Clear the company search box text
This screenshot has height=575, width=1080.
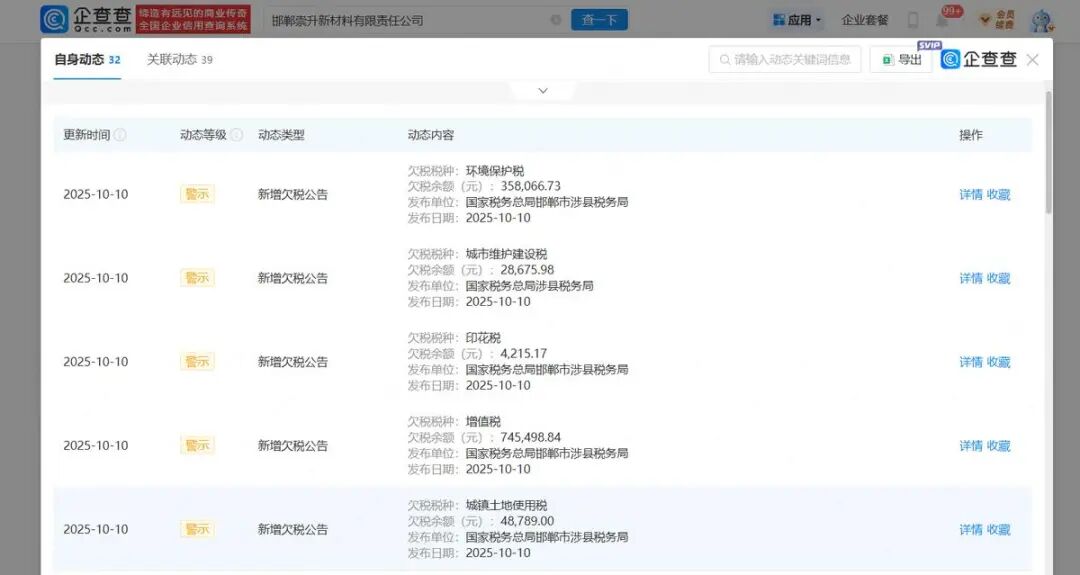pyautogui.click(x=556, y=20)
